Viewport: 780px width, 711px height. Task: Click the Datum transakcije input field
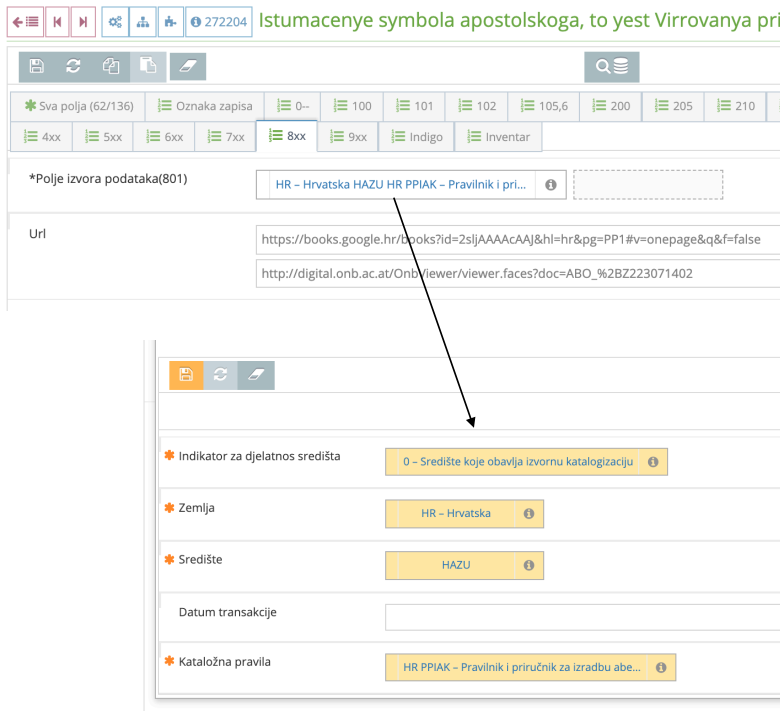[x=583, y=617]
